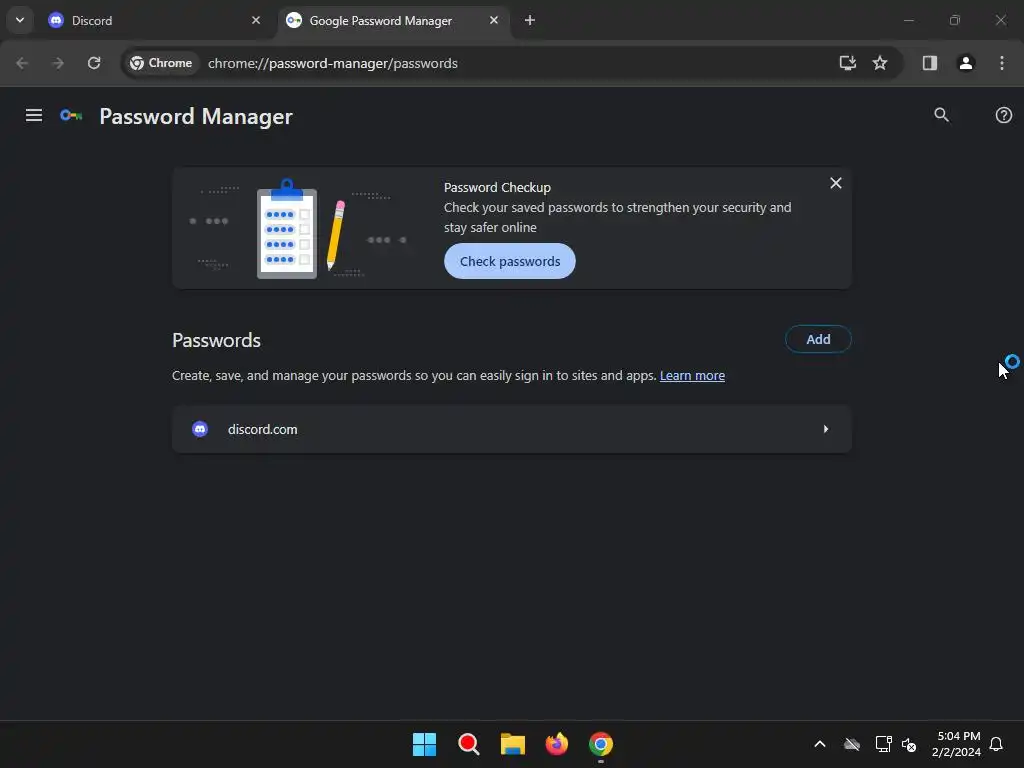This screenshot has width=1024, height=768.
Task: Click the Discord favicon in password list
Action: [200, 429]
